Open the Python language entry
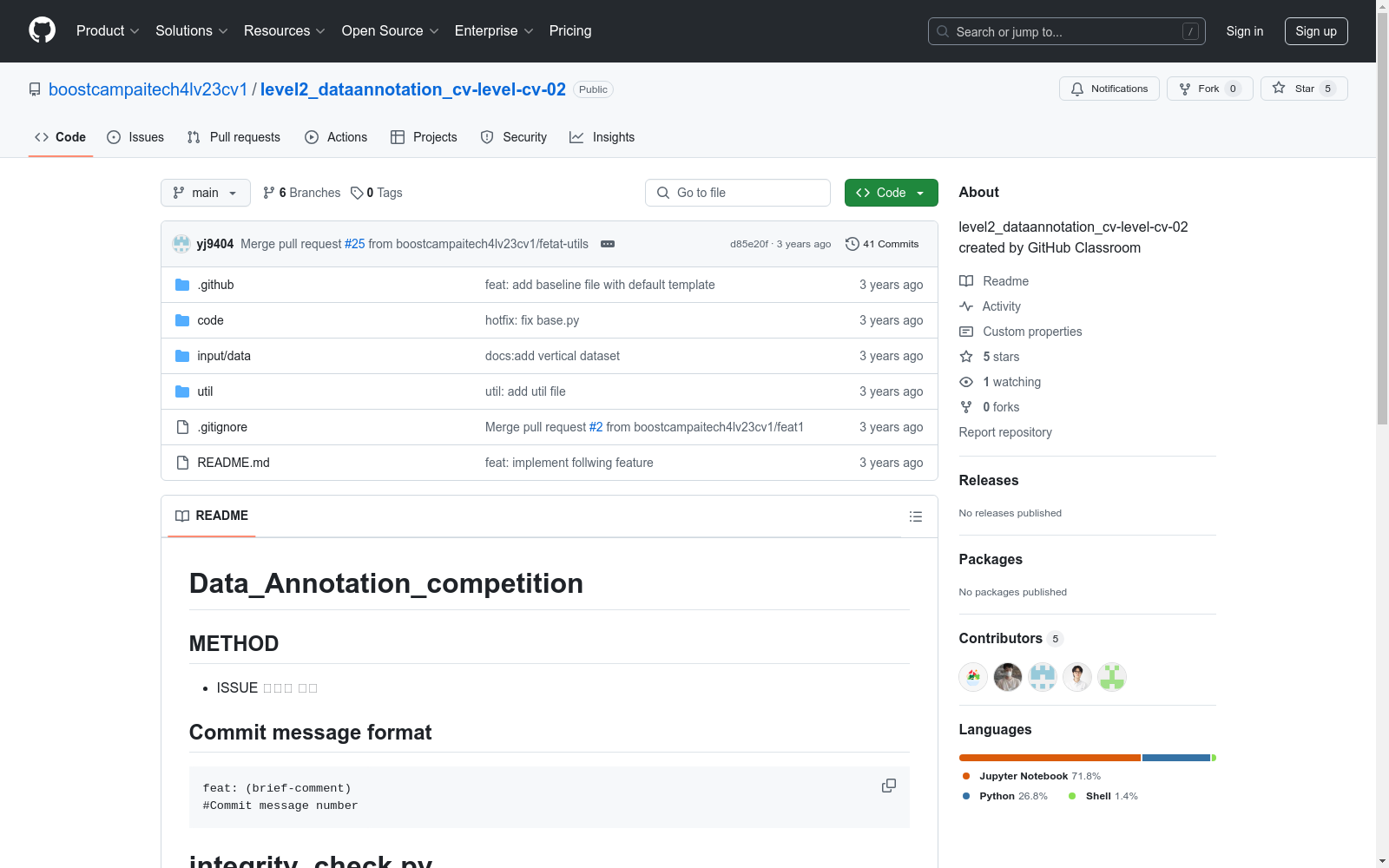The width and height of the screenshot is (1389, 868). (x=1005, y=796)
